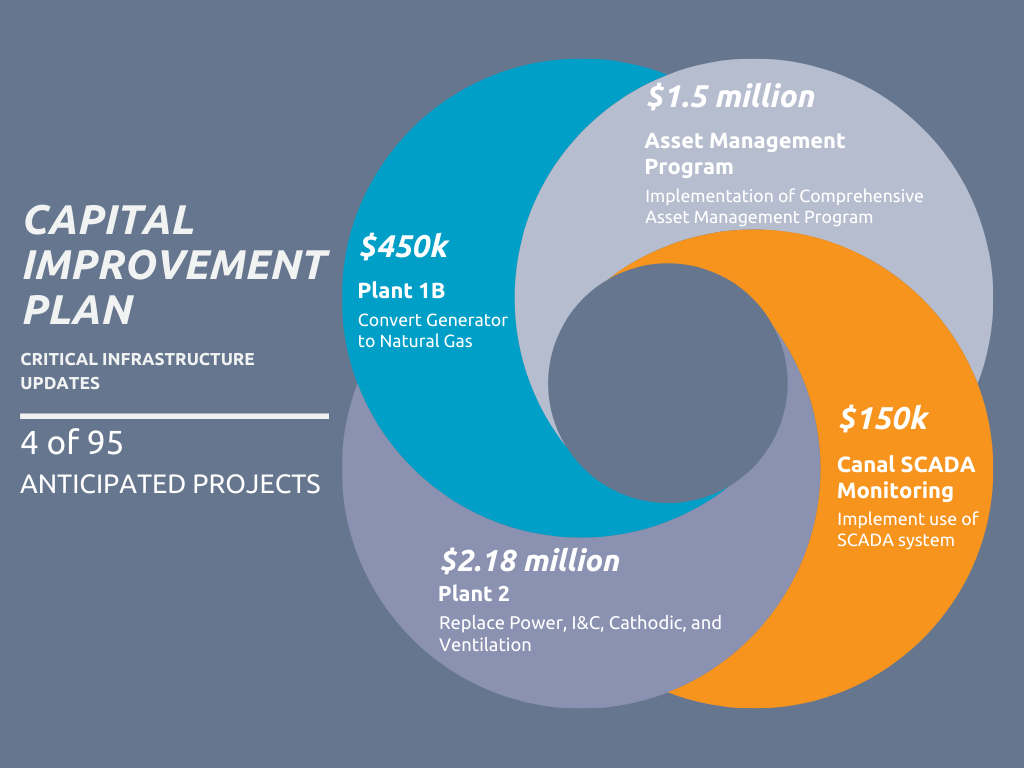
Task: Select the "4 of 95" text
Action: (71, 443)
